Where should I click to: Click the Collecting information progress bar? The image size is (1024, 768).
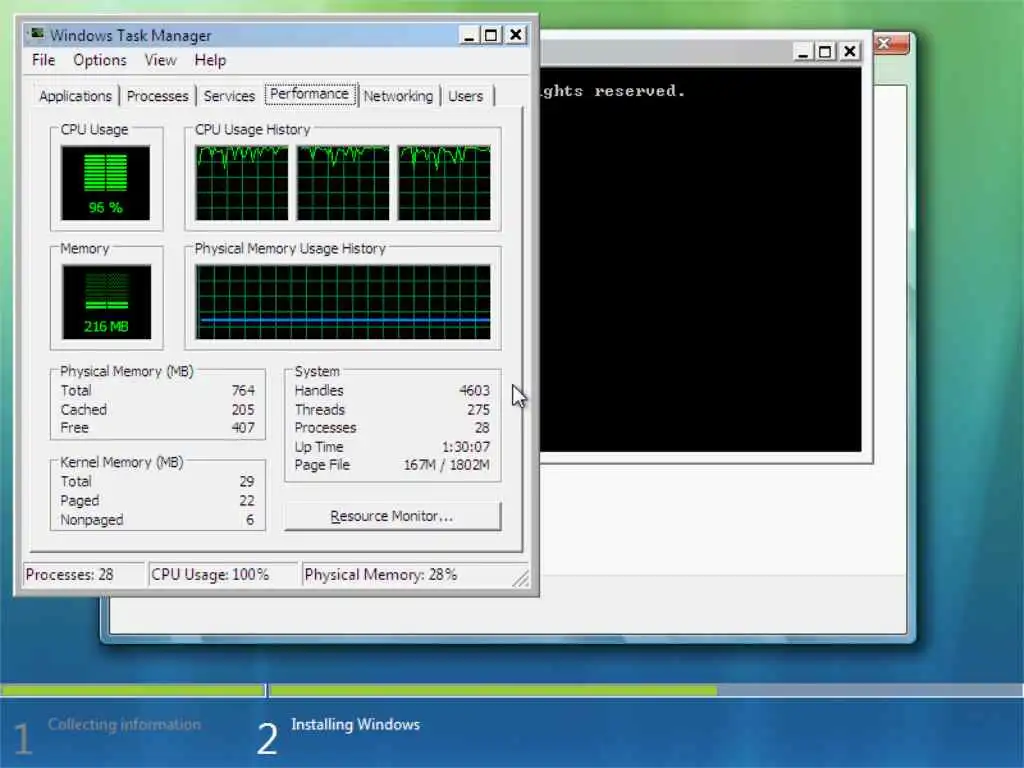133,690
